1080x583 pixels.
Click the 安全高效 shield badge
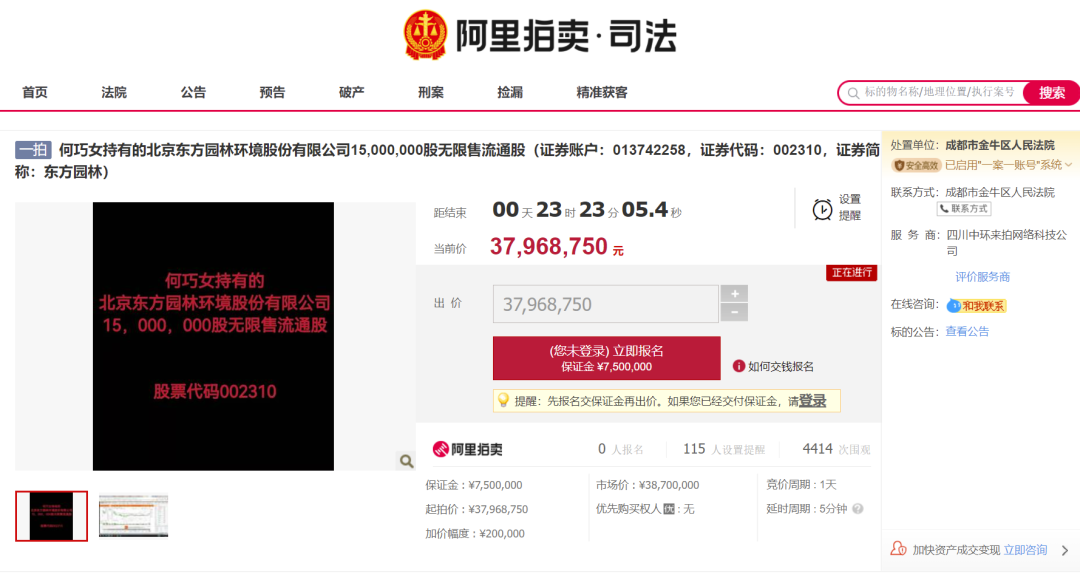(x=915, y=165)
